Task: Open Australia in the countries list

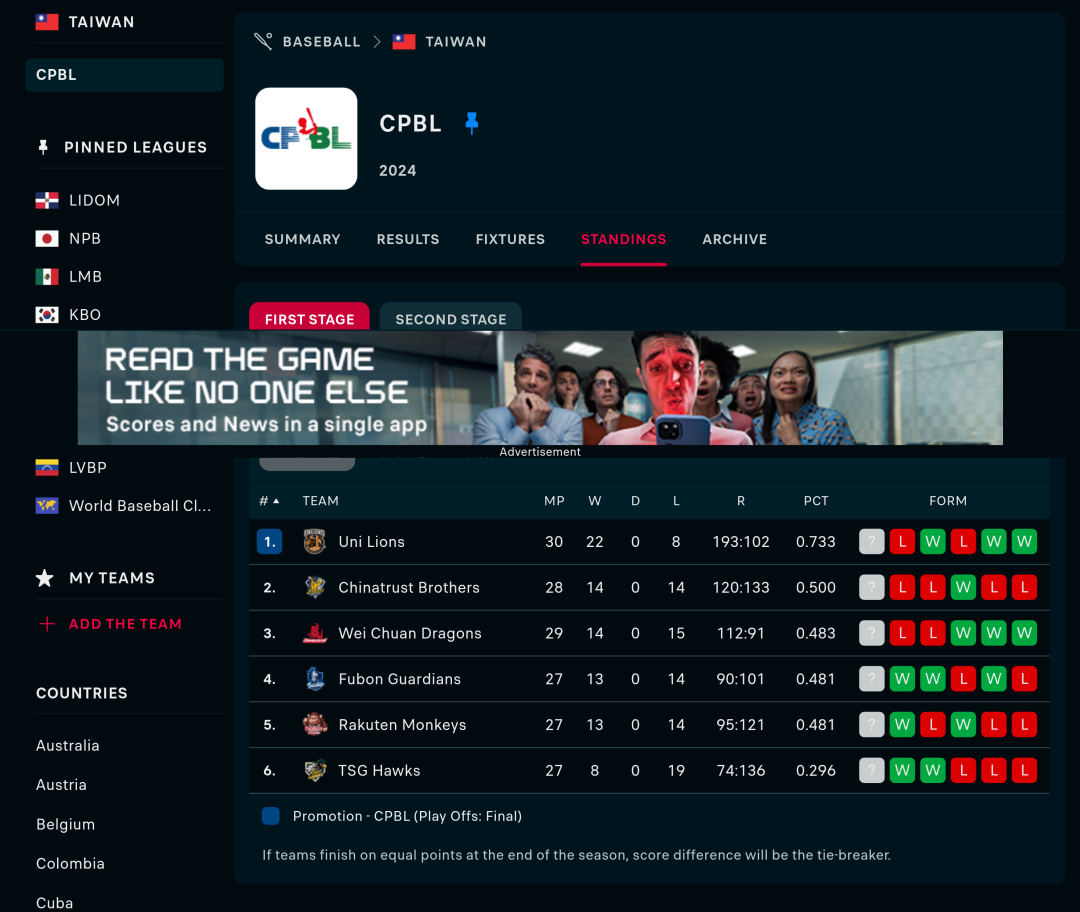Action: pyautogui.click(x=68, y=745)
